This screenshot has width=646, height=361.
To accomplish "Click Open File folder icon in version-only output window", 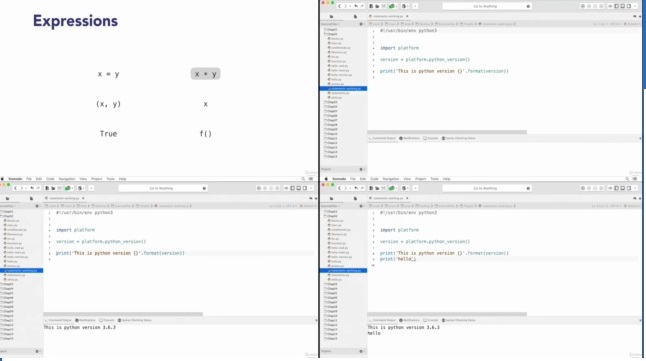I will pyautogui.click(x=53, y=188).
